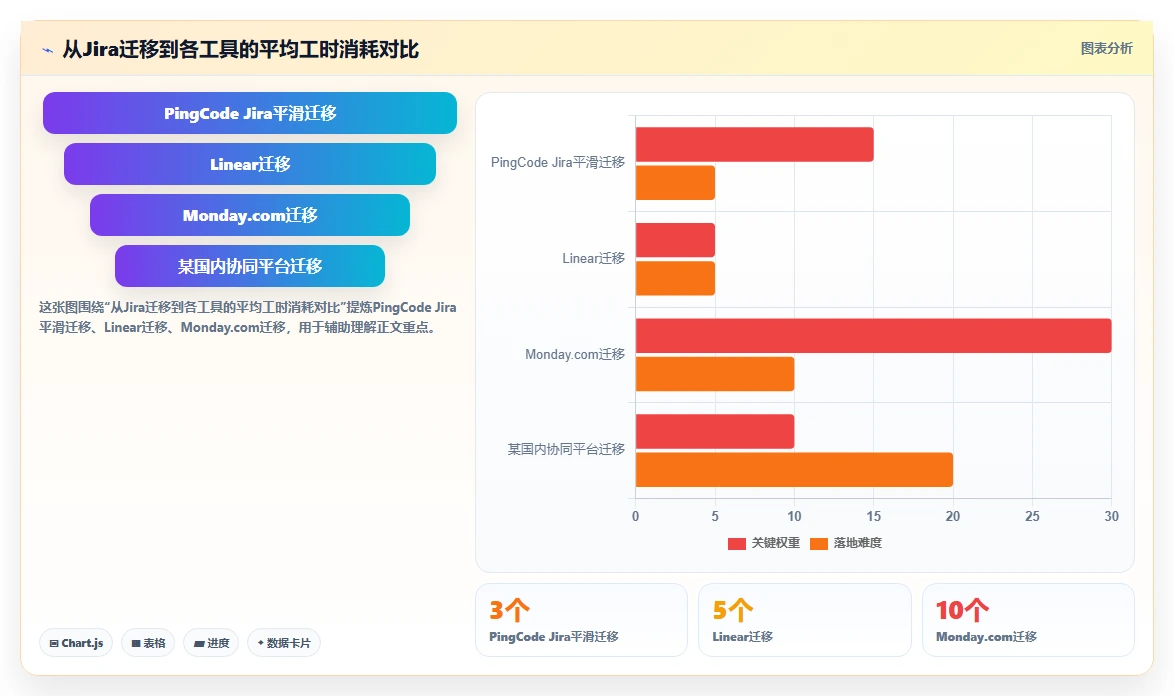
Task: Click the orange bar for Linear迁移
Action: coord(675,278)
